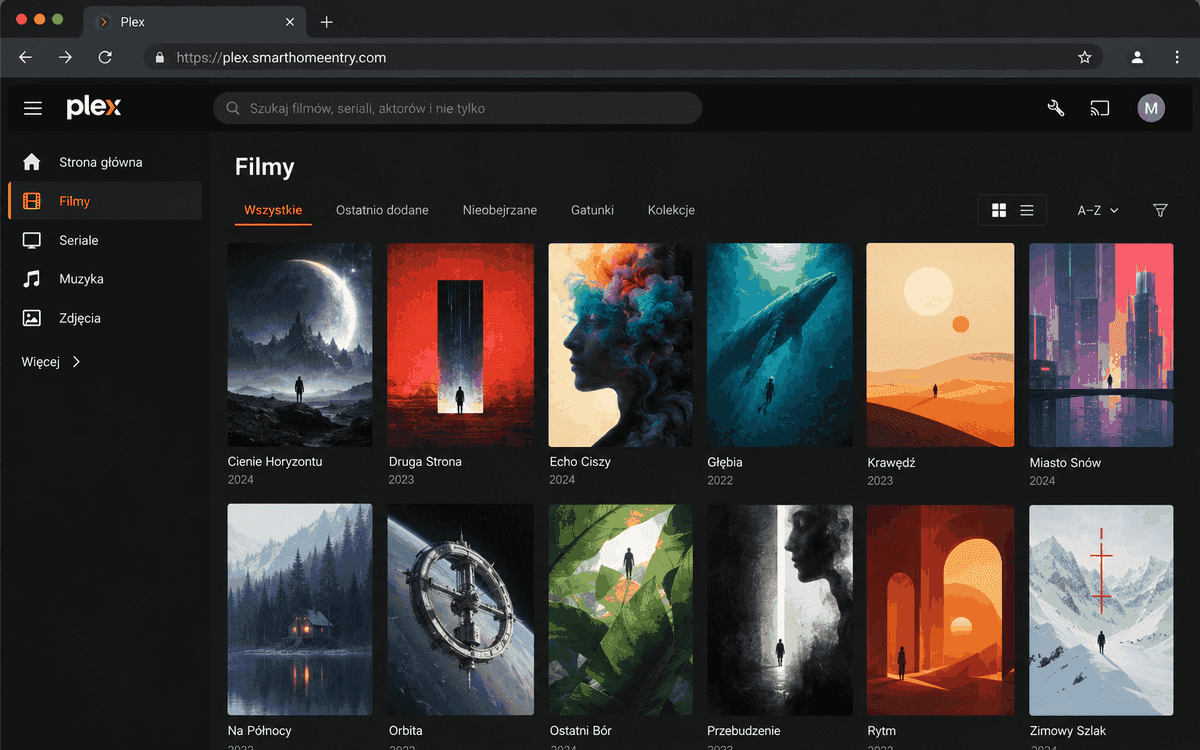Open the Cienie Horyzontu poster

(x=300, y=345)
